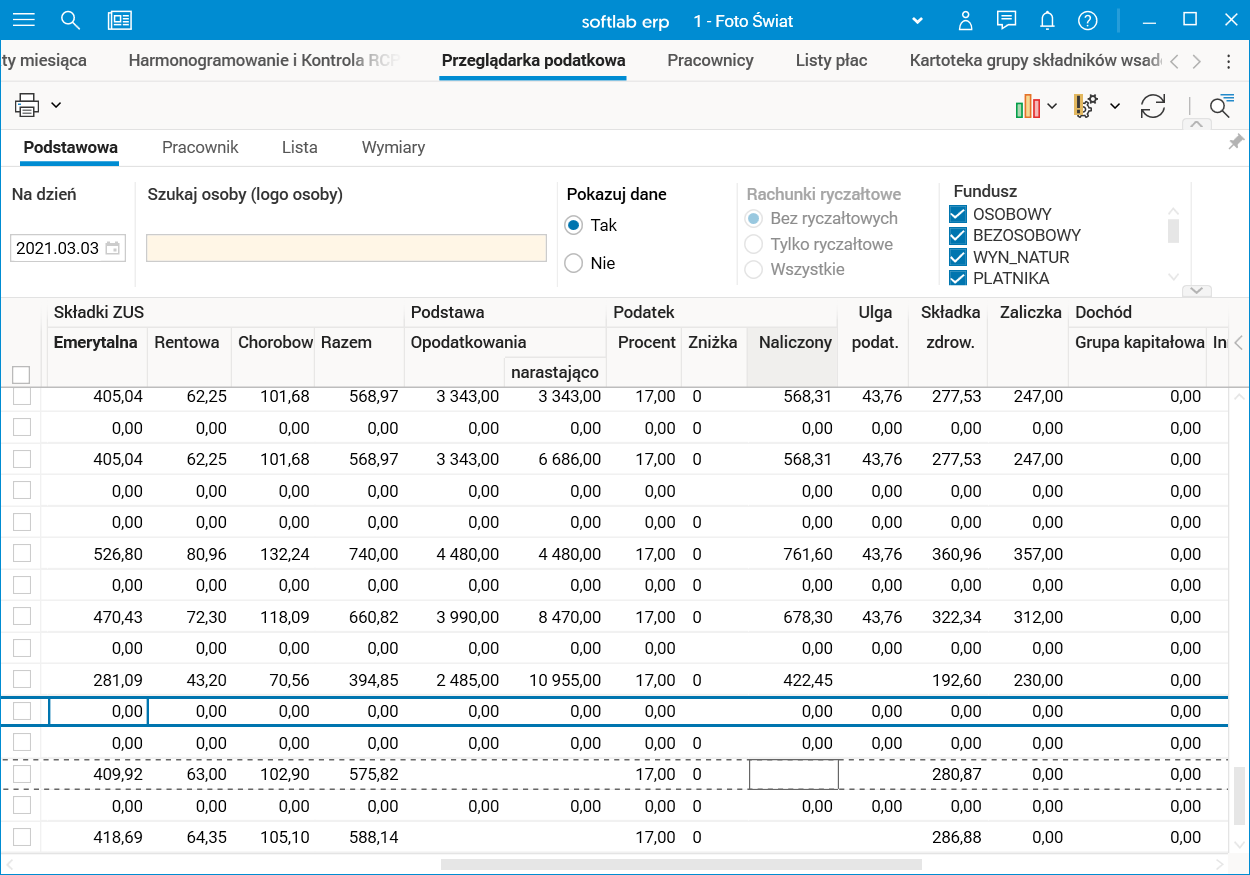Click the Szukaj osoby search field
Screen dimensions: 1250x875
(346, 248)
